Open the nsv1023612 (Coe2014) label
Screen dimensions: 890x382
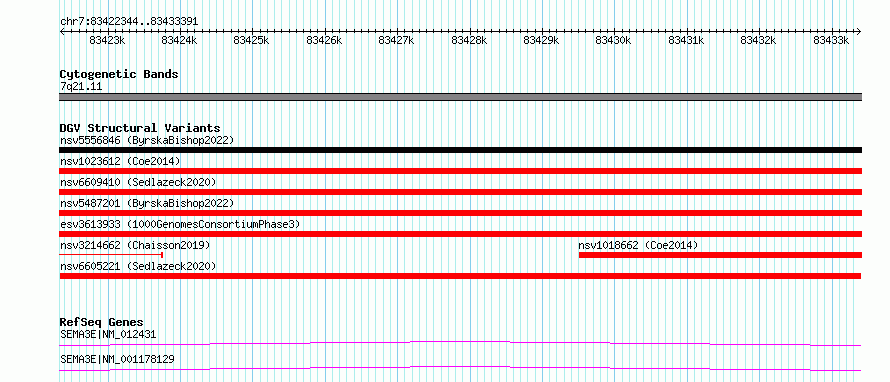(x=120, y=161)
